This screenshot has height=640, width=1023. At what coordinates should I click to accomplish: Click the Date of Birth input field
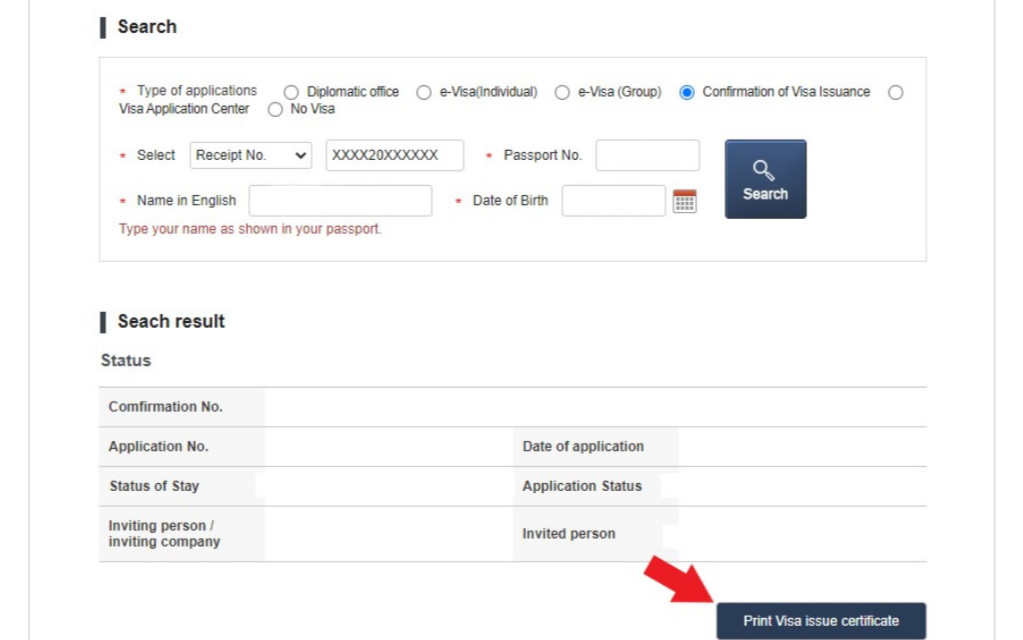[613, 201]
